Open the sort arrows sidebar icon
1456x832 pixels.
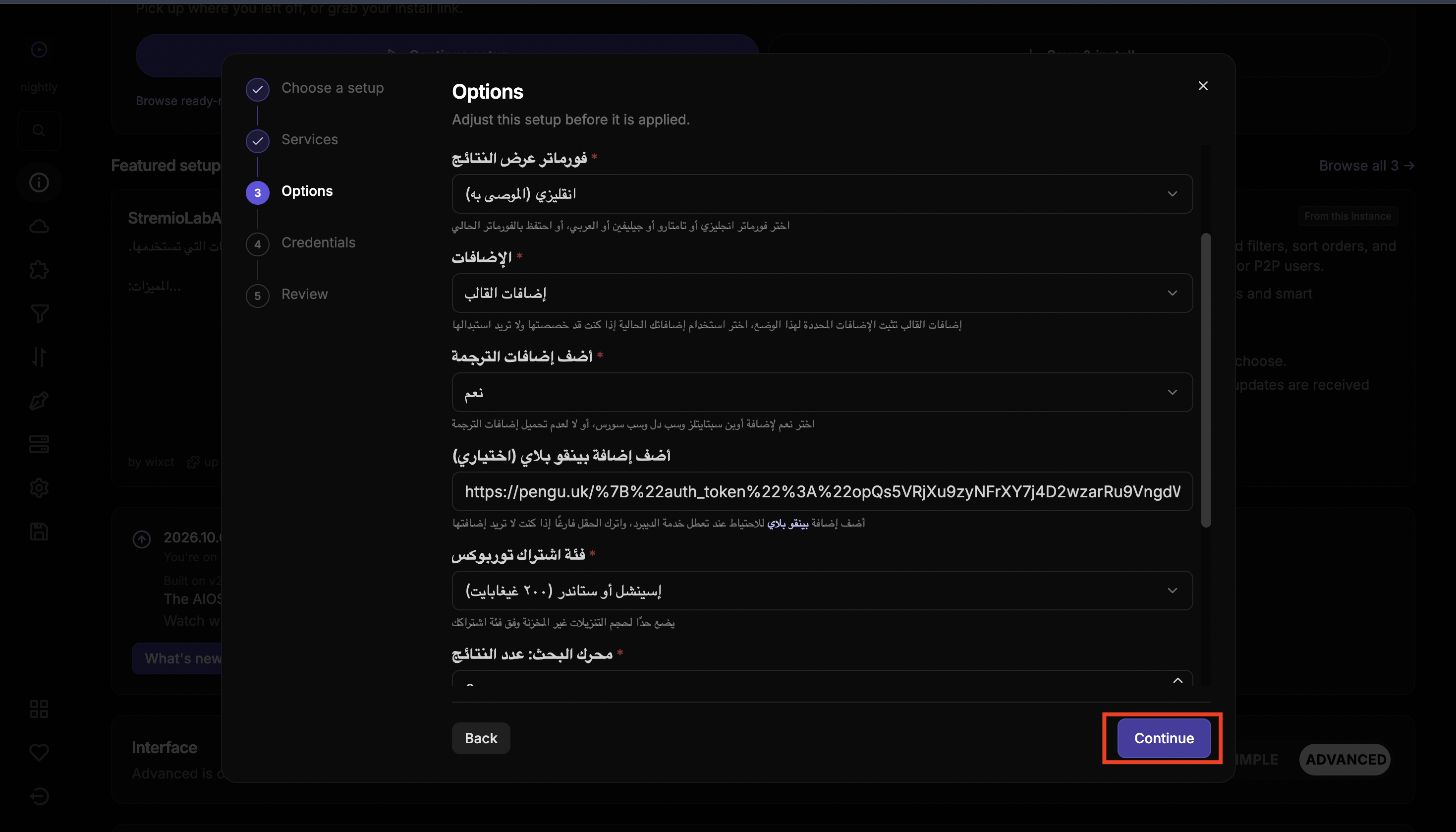point(39,357)
